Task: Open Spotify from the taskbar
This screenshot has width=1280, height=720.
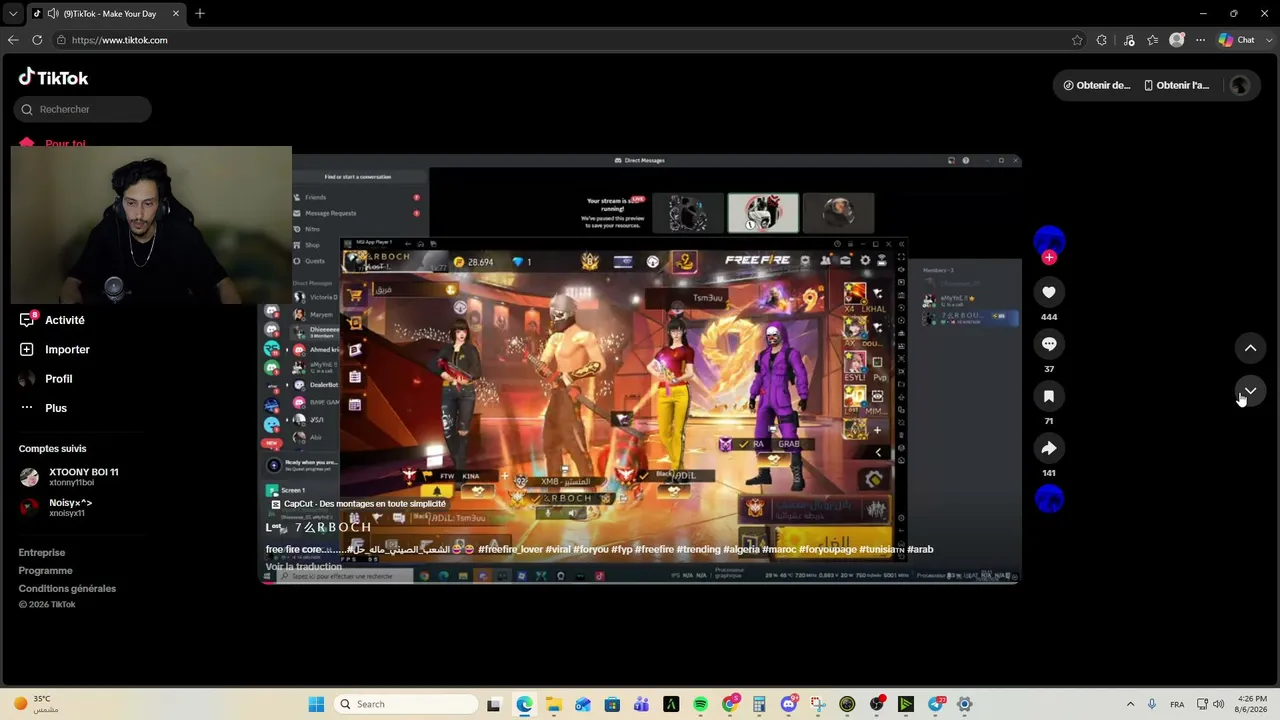Action: click(x=700, y=704)
